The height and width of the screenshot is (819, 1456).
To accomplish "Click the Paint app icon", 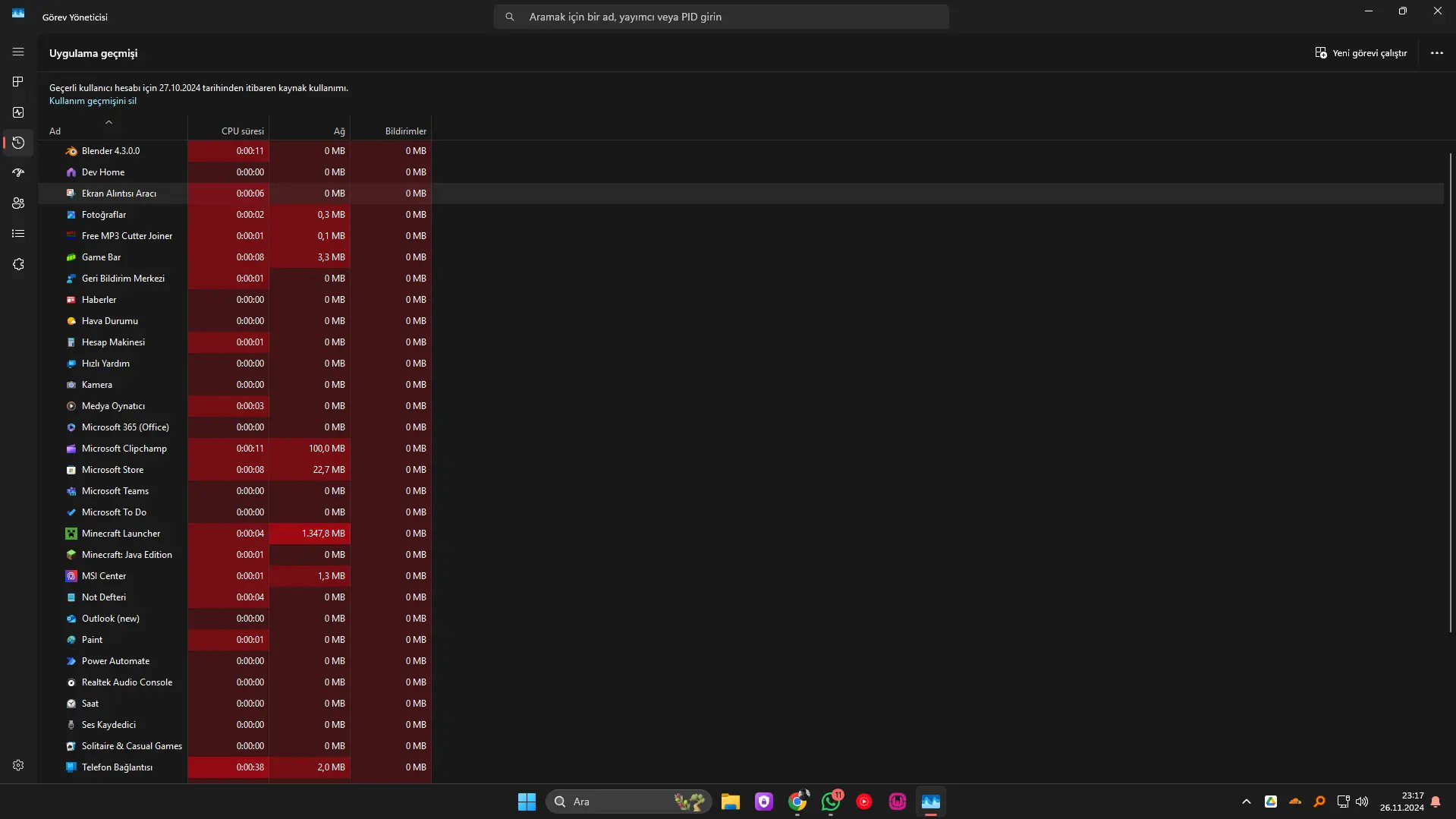I will click(x=71, y=640).
